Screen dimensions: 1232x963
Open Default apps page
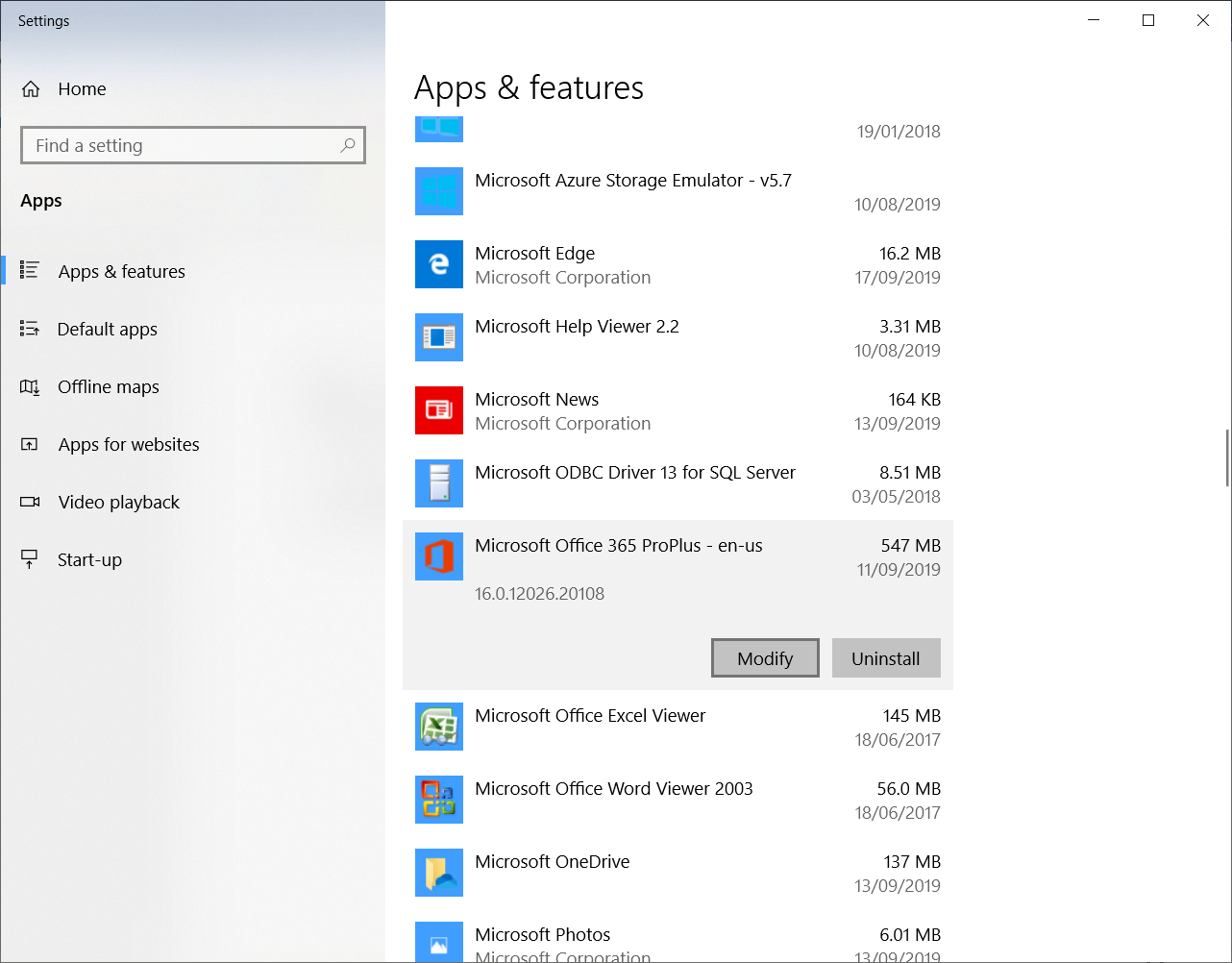(x=192, y=329)
